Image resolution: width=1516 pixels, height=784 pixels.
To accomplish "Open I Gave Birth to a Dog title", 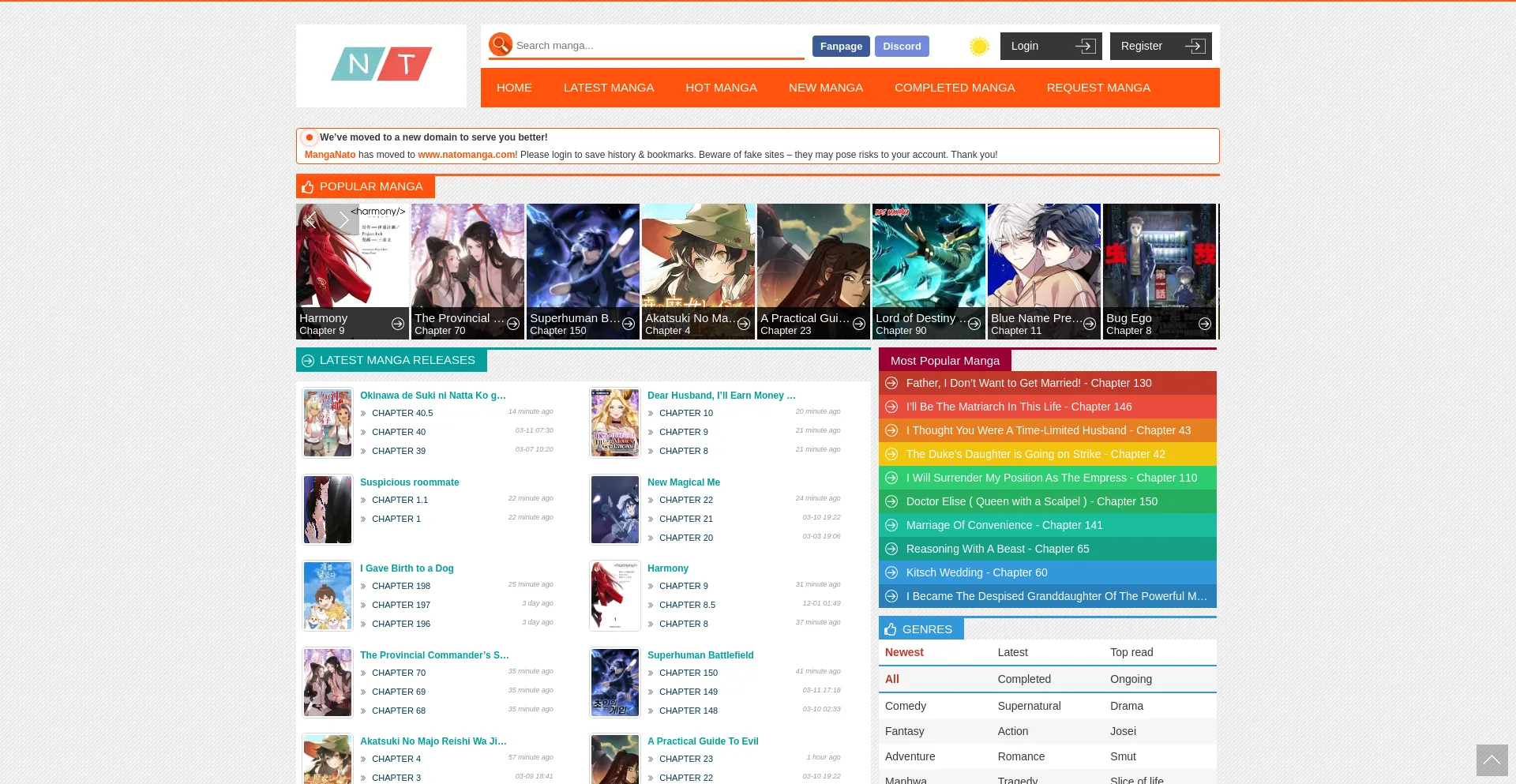I will coord(407,568).
